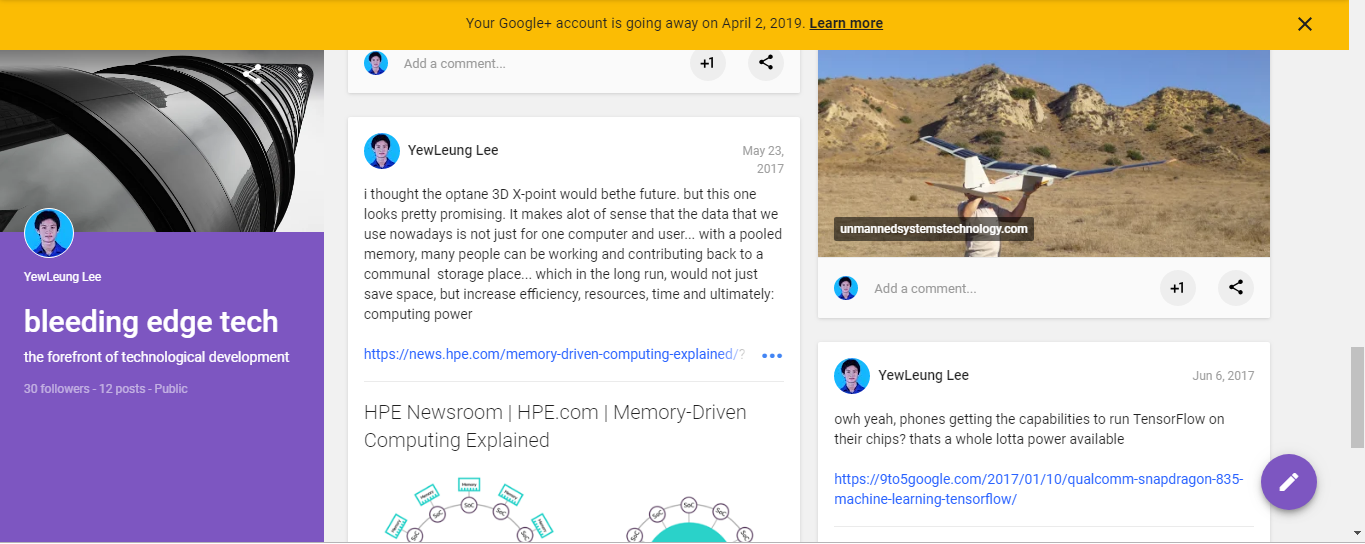
Task: Click commenter avatar on drone post
Action: coord(846,288)
